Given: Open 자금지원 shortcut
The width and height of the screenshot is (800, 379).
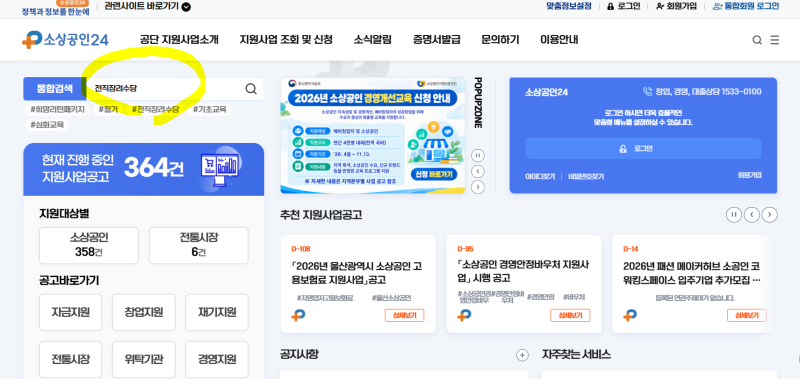Looking at the screenshot, I should [70, 312].
